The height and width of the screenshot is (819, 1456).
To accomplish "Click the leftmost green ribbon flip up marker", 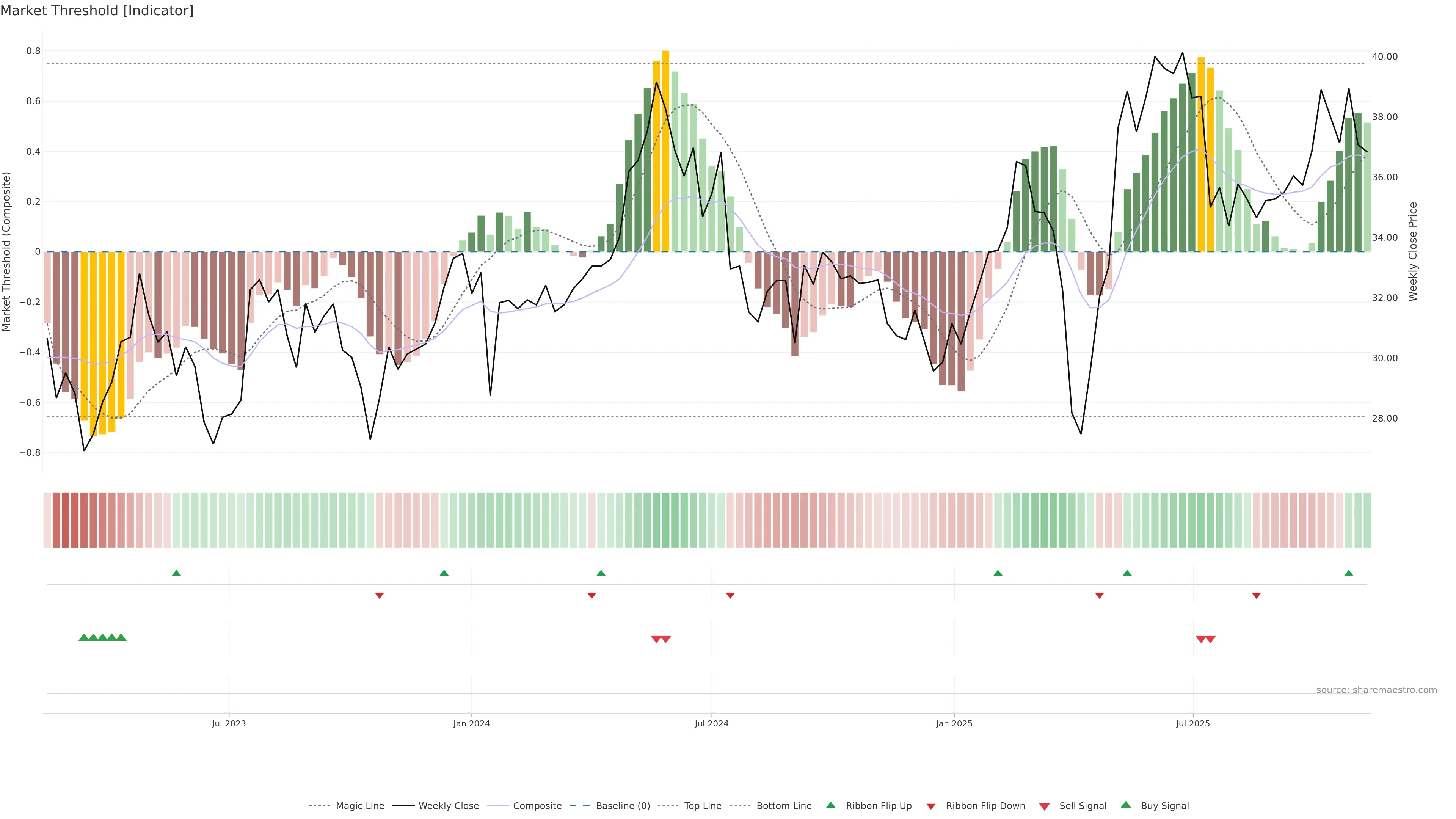I will [176, 573].
